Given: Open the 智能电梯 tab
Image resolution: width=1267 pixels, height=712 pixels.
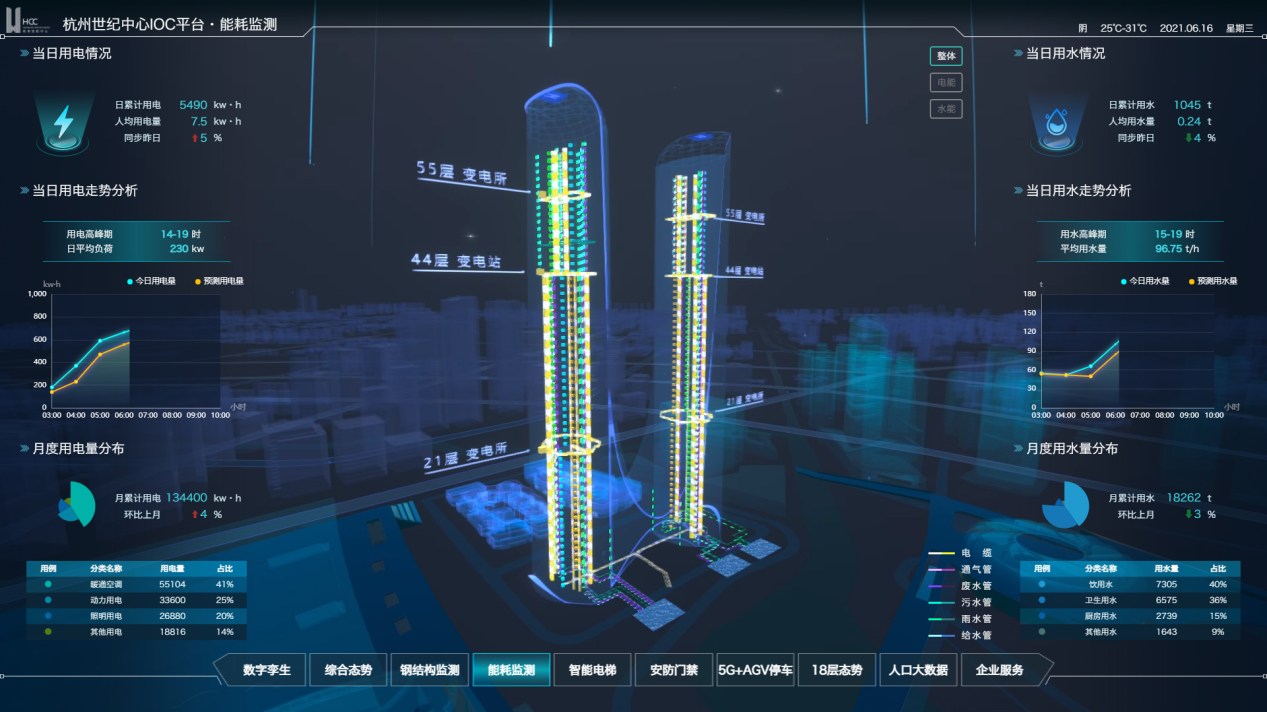Looking at the screenshot, I should [593, 670].
